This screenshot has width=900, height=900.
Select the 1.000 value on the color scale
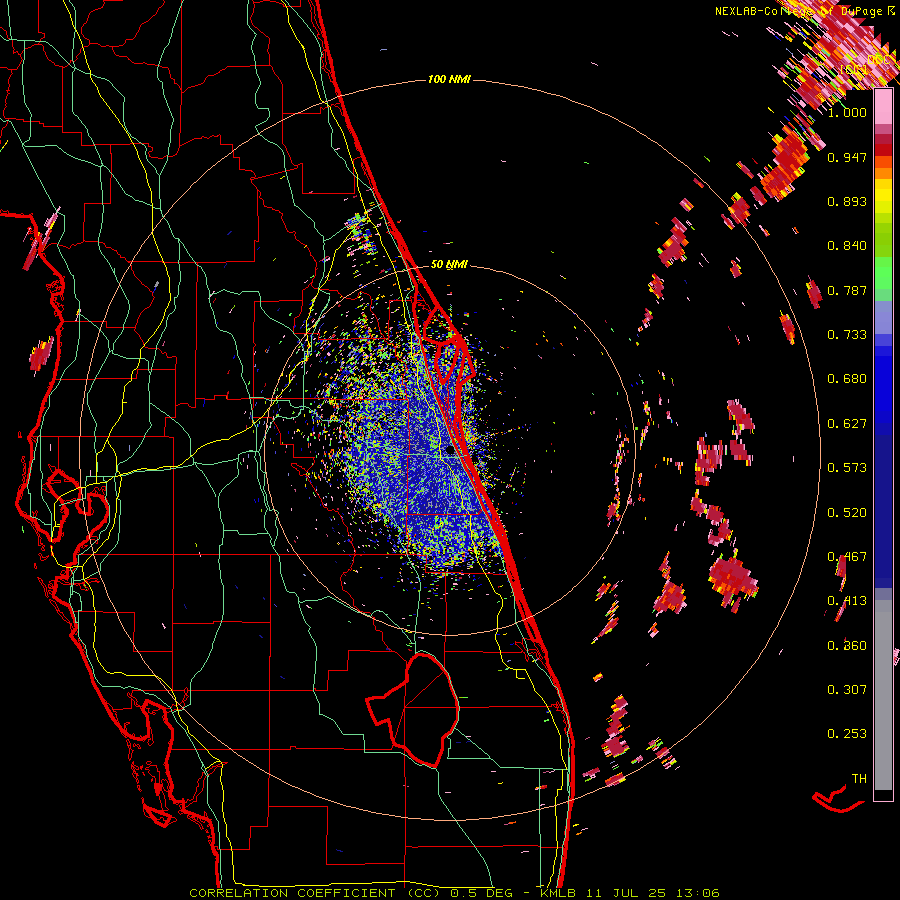pos(847,112)
